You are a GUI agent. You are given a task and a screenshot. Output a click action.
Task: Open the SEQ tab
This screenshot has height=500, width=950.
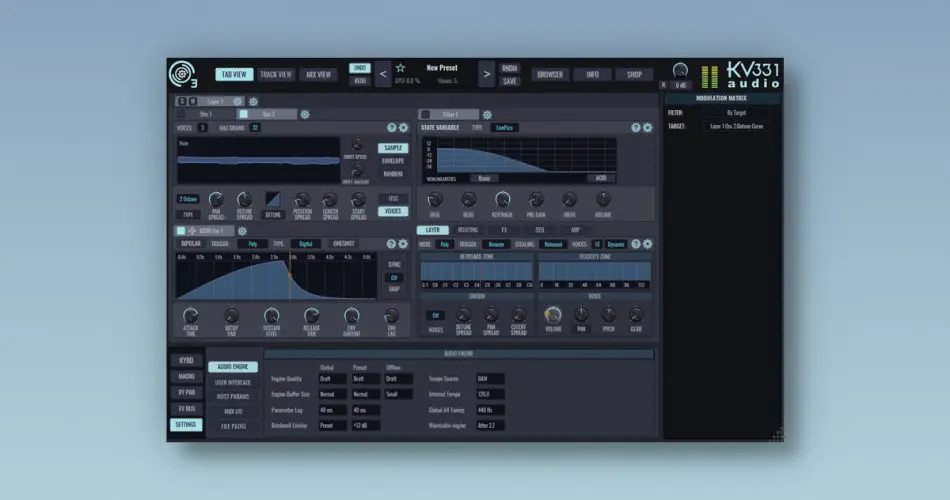[x=540, y=230]
